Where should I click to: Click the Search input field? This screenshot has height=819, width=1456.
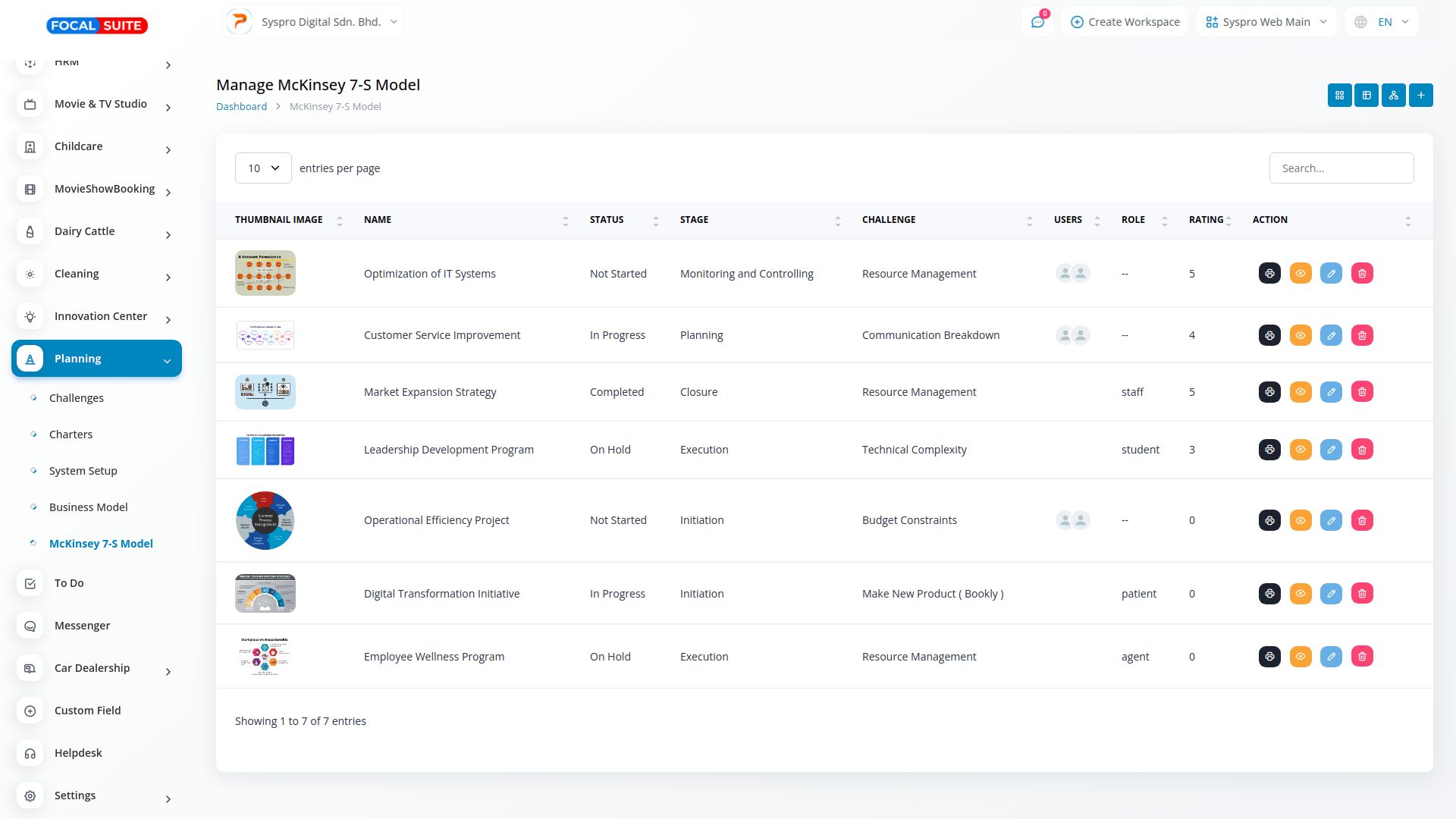tap(1341, 168)
